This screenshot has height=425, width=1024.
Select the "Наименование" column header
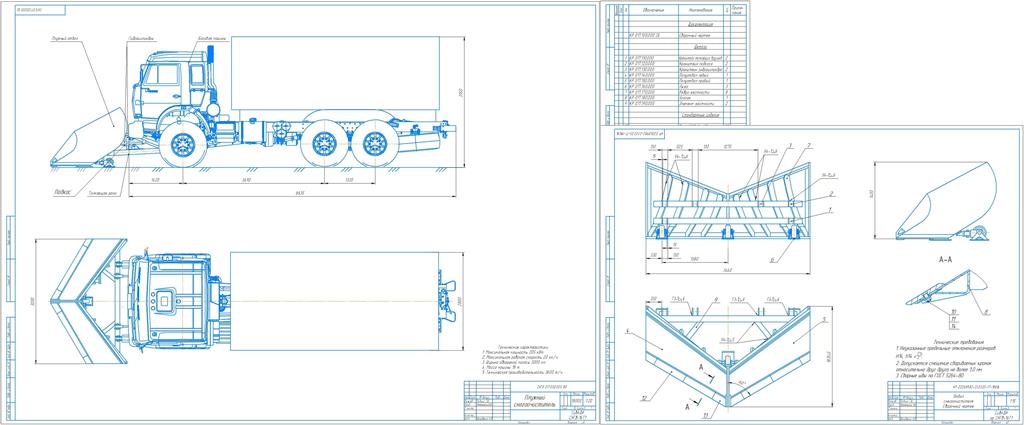coord(699,10)
